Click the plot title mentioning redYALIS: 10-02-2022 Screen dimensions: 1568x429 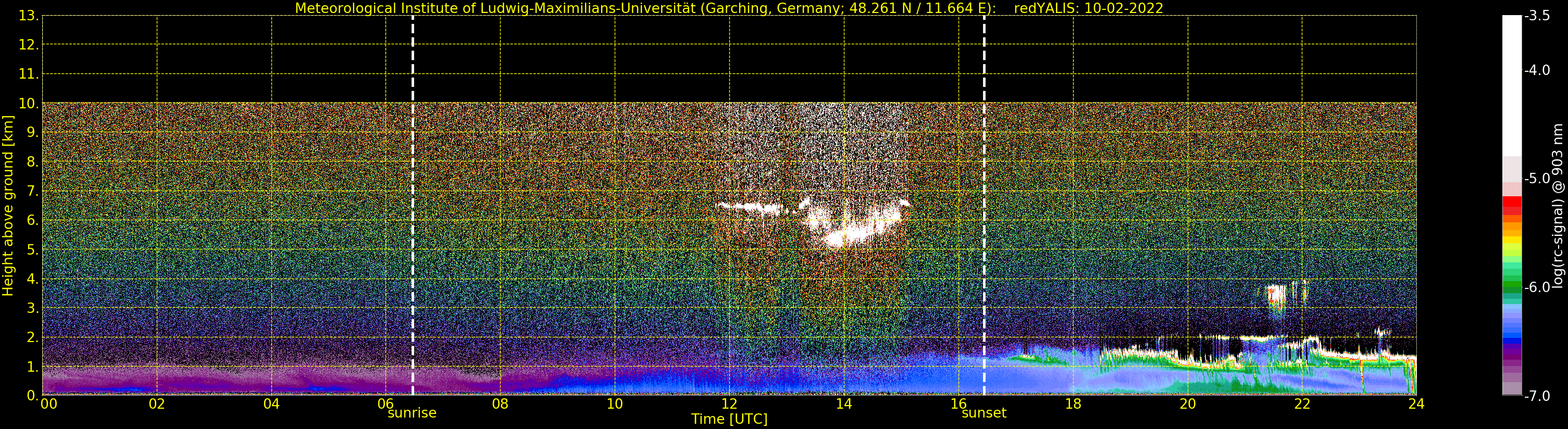click(x=729, y=8)
